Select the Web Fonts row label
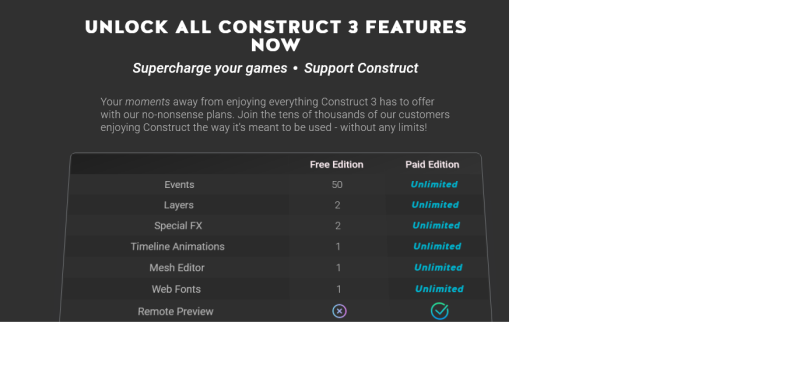 176,289
